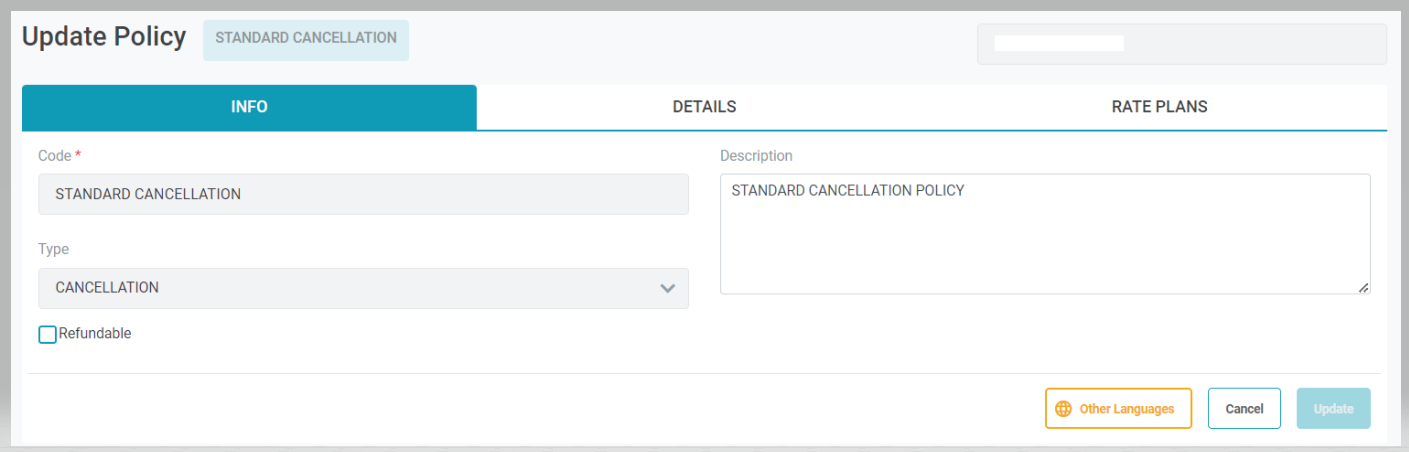Grab the Description textarea resize handle
This screenshot has height=452, width=1409.
(x=1363, y=287)
